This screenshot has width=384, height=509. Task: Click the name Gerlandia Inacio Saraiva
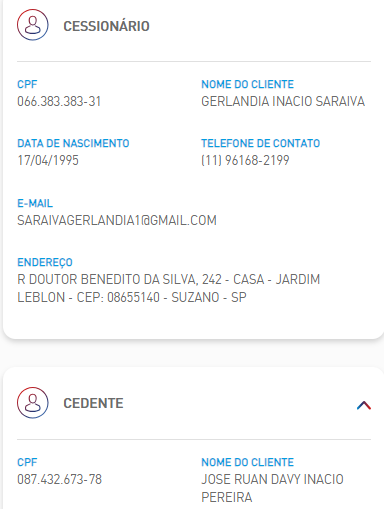tap(283, 101)
